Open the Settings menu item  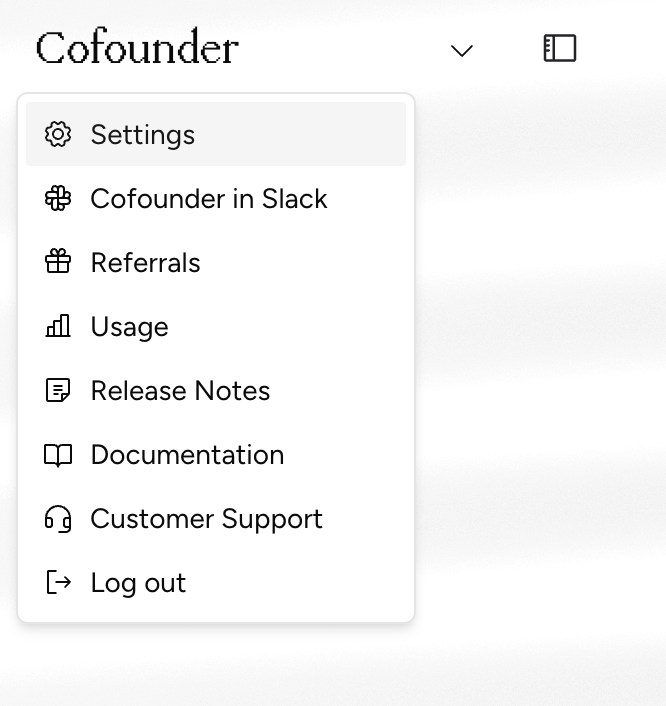[143, 135]
